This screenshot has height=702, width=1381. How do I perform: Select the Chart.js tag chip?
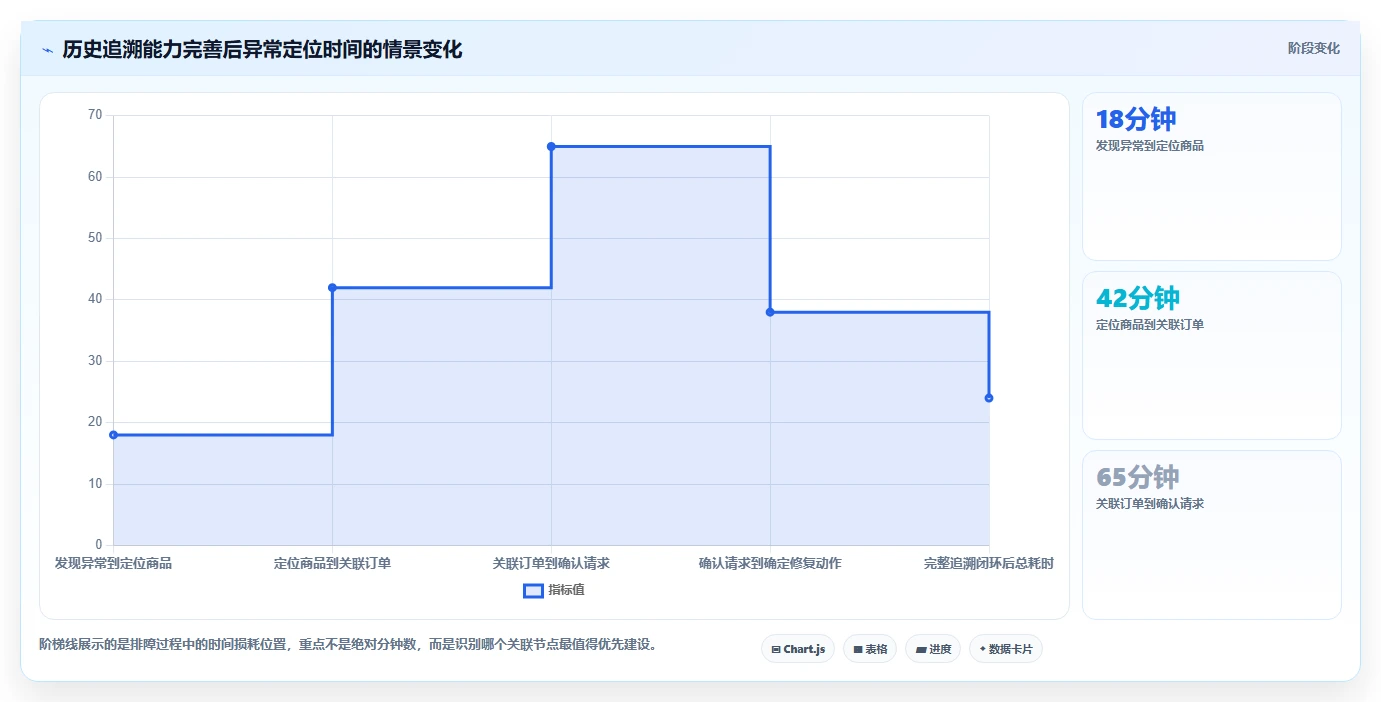click(x=798, y=649)
